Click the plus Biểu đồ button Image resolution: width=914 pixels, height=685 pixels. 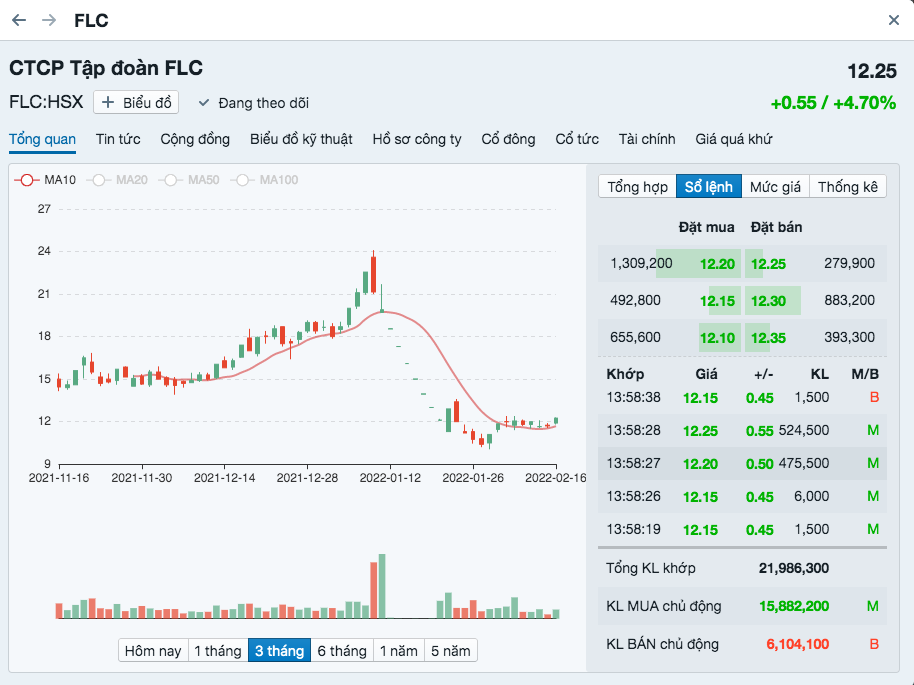pos(136,103)
